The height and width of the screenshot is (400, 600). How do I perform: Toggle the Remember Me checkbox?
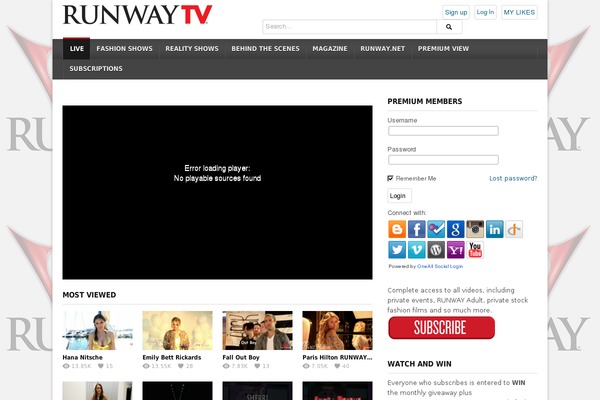(x=390, y=178)
